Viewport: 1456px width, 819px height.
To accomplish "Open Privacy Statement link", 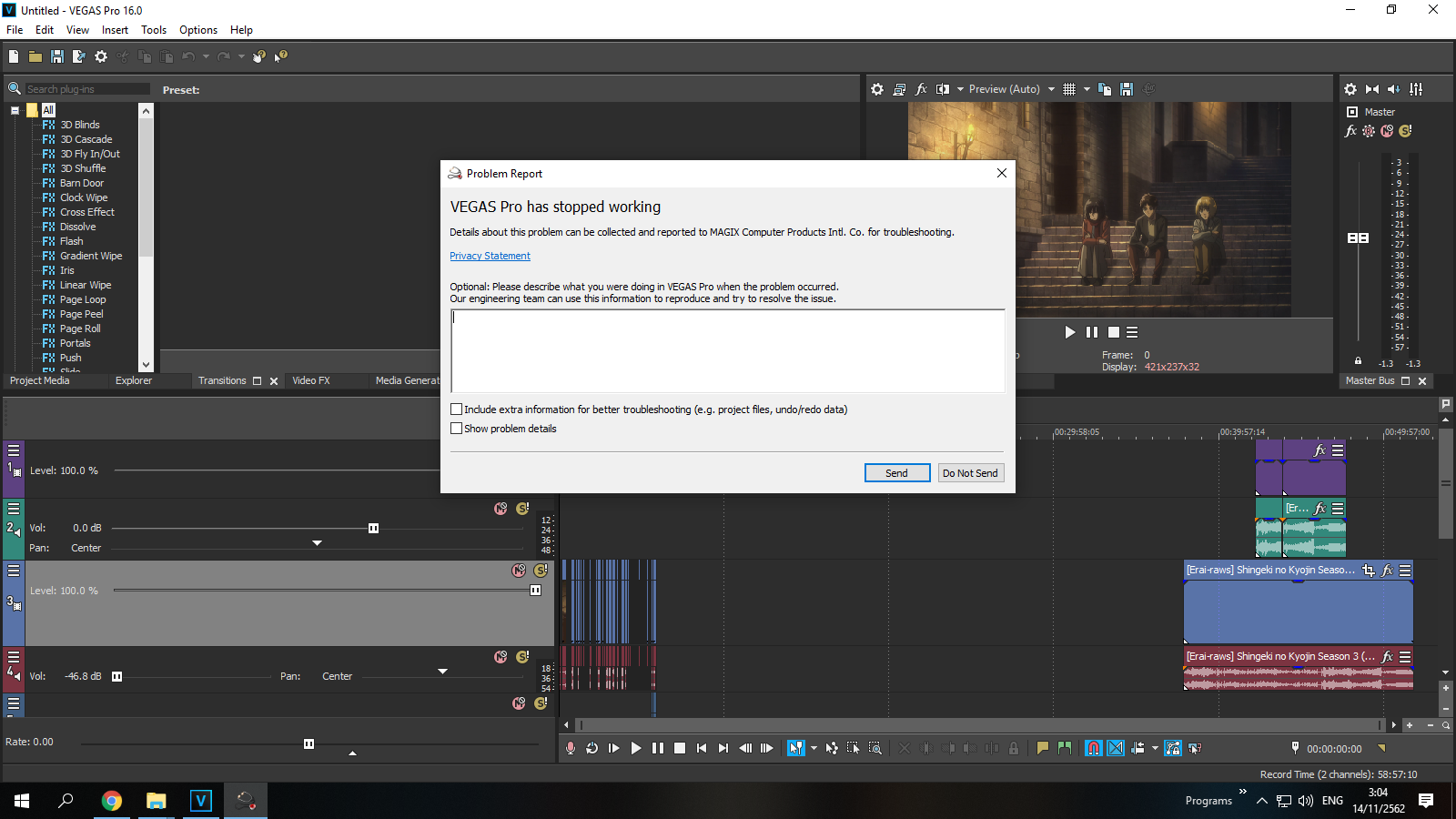I will coord(490,257).
